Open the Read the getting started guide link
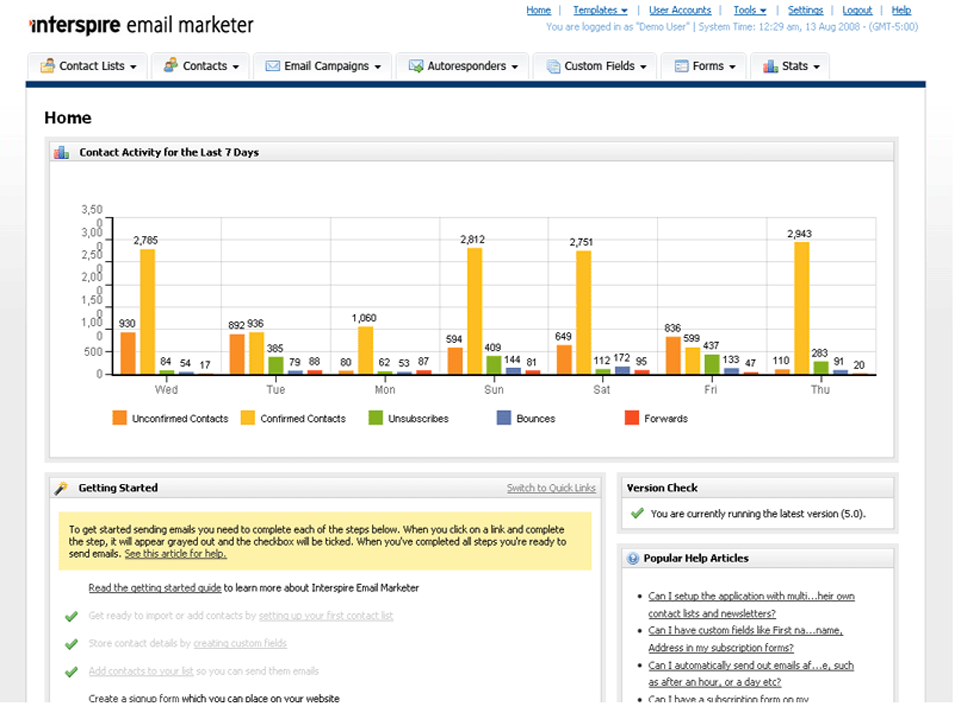The height and width of the screenshot is (713, 961). (x=154, y=588)
